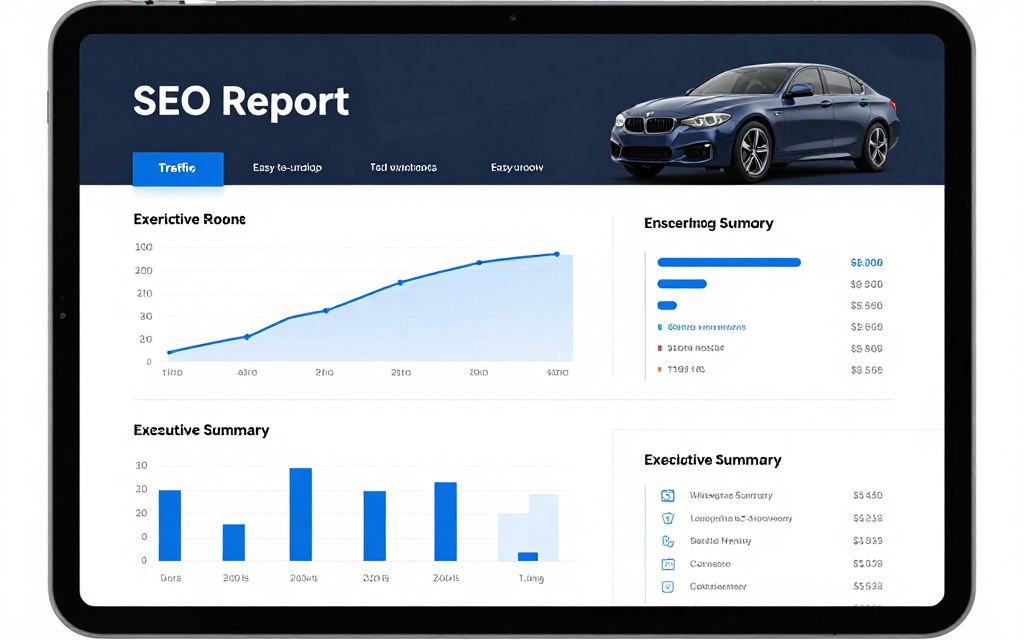This screenshot has width=1024, height=640.
Task: Click the 'Executive Summary' heading above bar chart
Action: pyautogui.click(x=201, y=430)
